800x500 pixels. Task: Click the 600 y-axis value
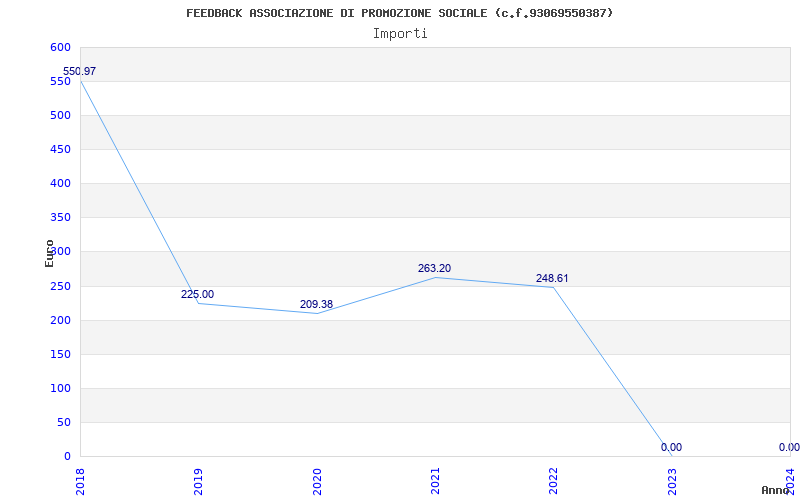tap(60, 47)
